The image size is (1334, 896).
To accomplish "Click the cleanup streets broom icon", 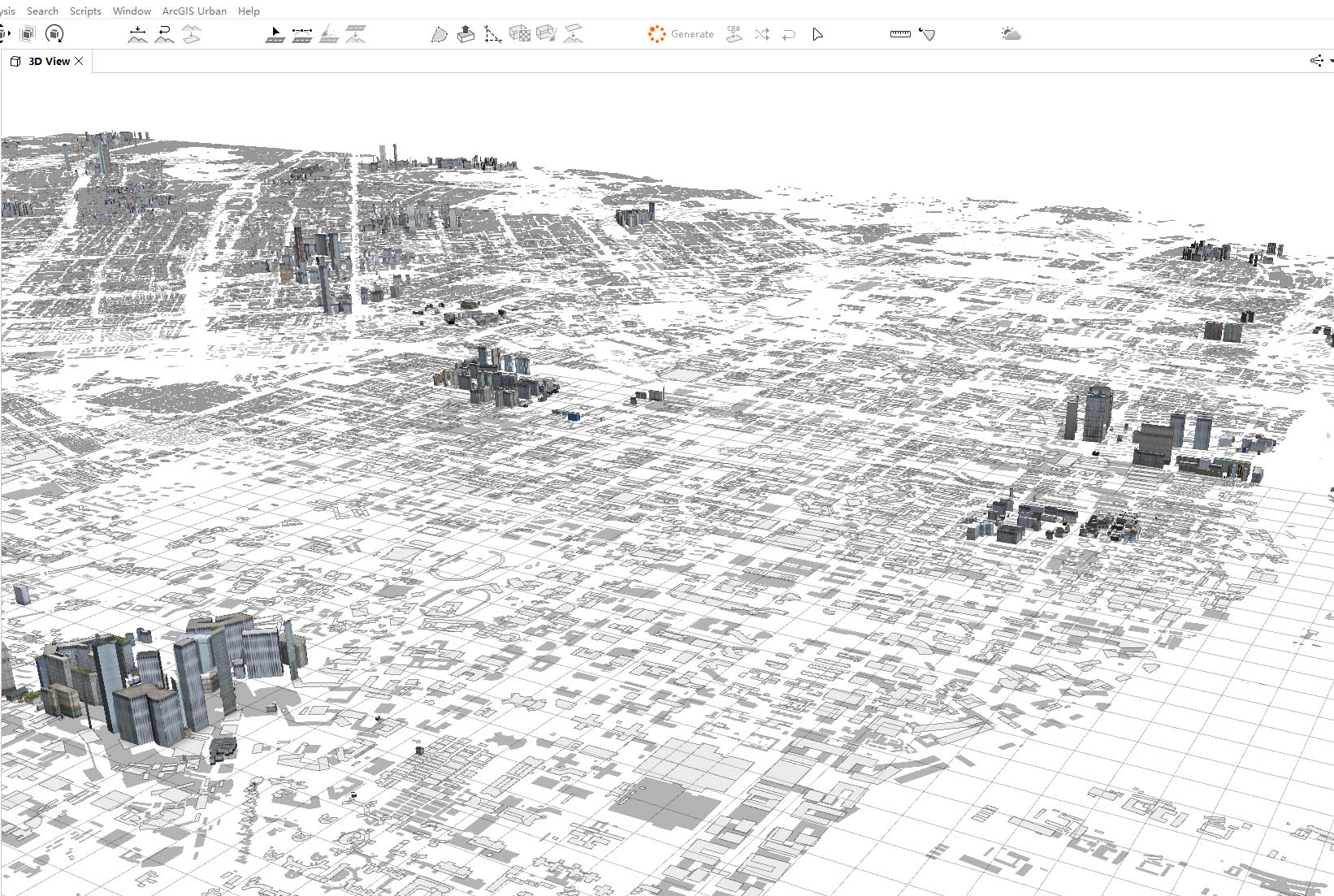I will [x=329, y=34].
